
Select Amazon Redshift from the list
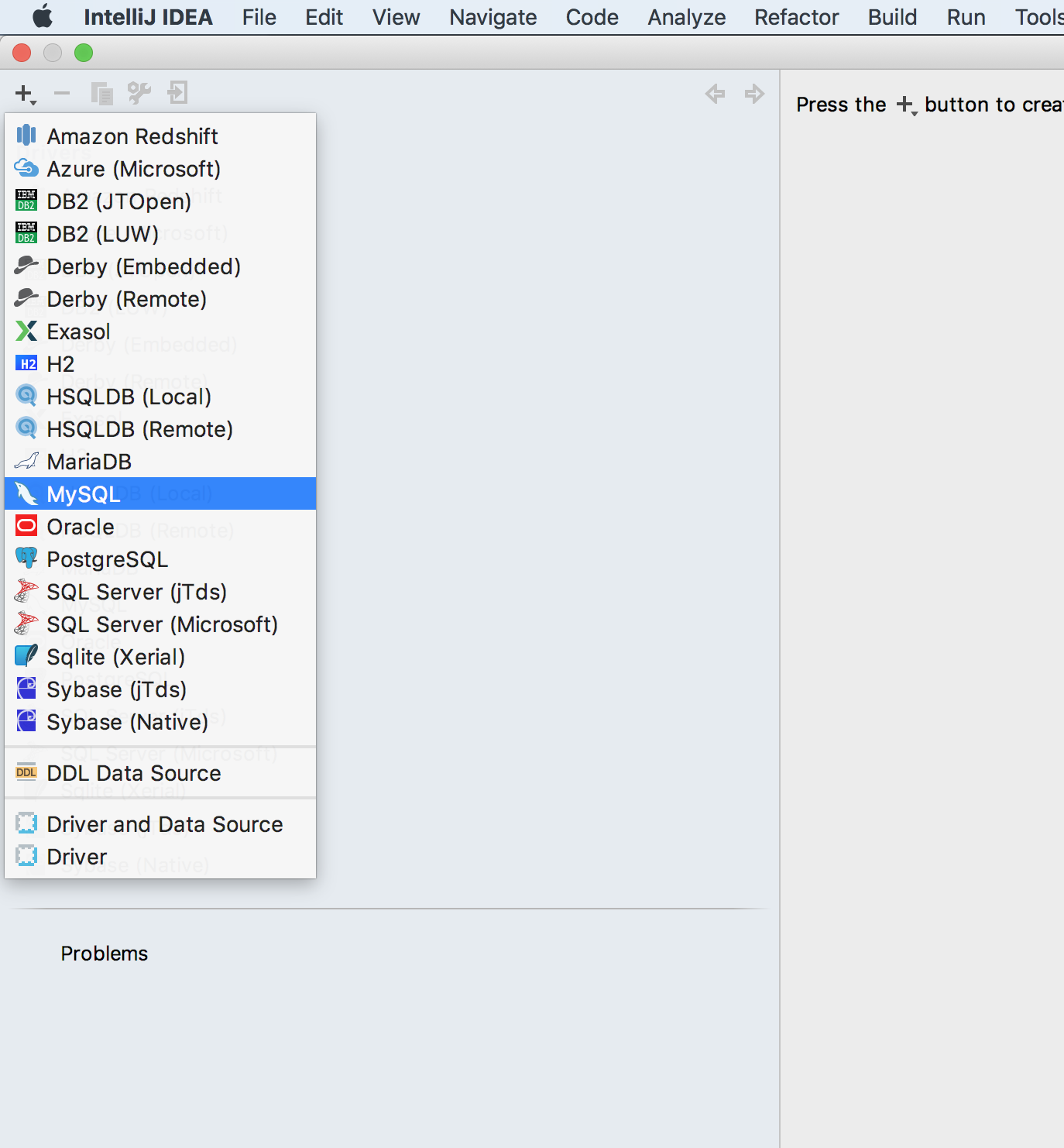[x=160, y=136]
